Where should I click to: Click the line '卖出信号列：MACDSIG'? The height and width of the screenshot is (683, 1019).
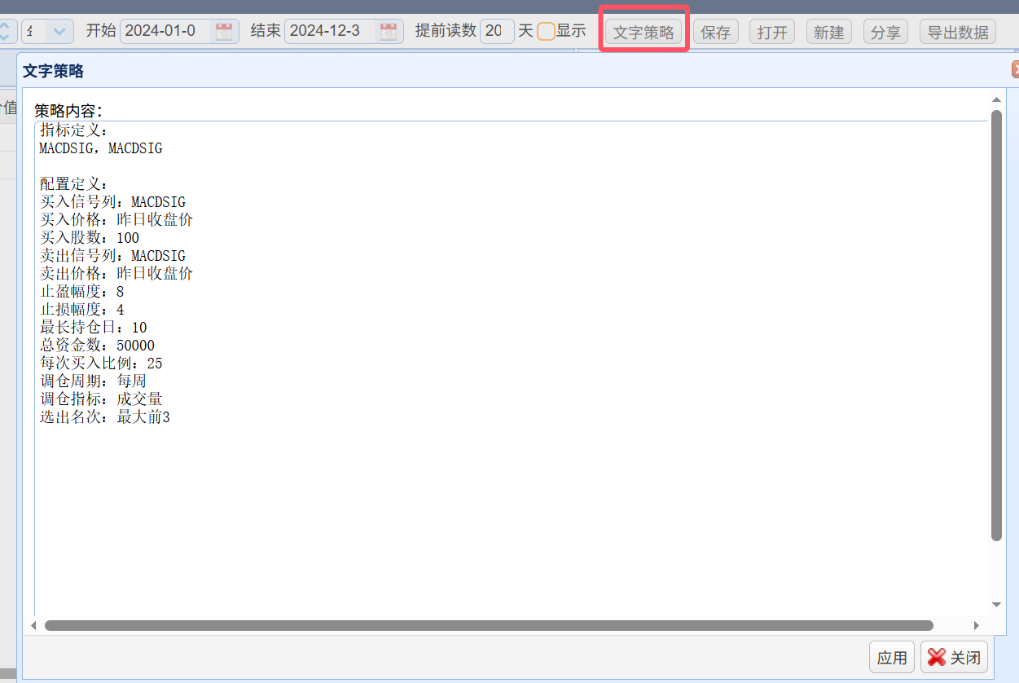pyautogui.click(x=112, y=256)
